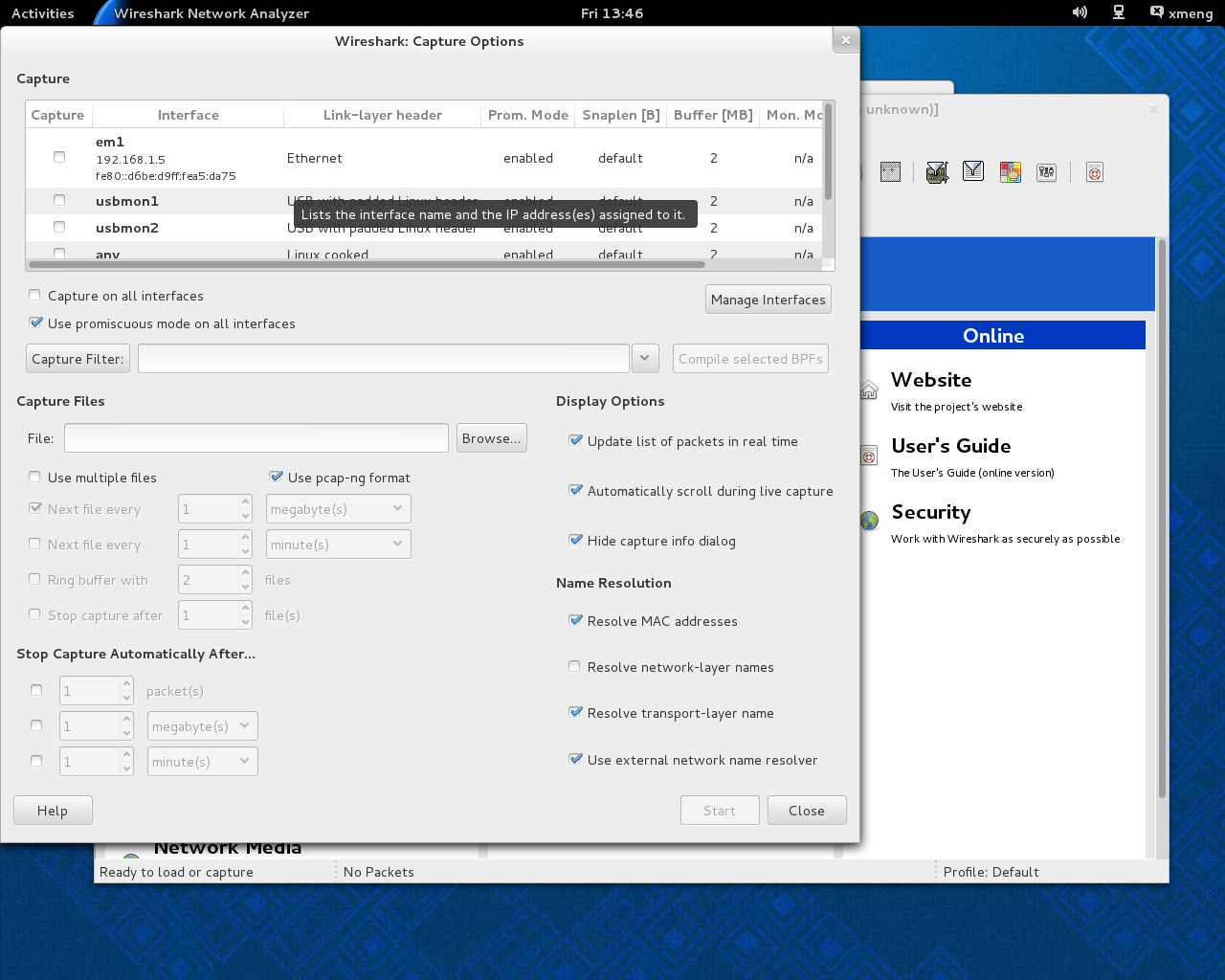The height and width of the screenshot is (980, 1225).
Task: Tick the capture checkbox for em1
Action: pyautogui.click(x=59, y=157)
